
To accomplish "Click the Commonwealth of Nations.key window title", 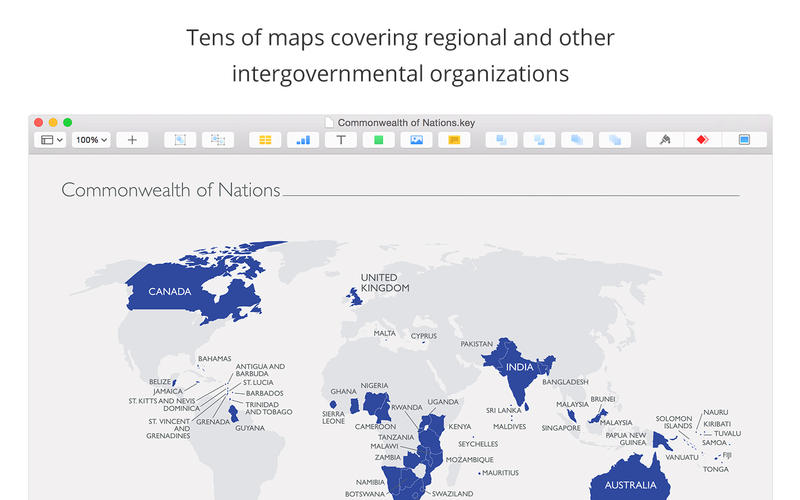I will (406, 122).
